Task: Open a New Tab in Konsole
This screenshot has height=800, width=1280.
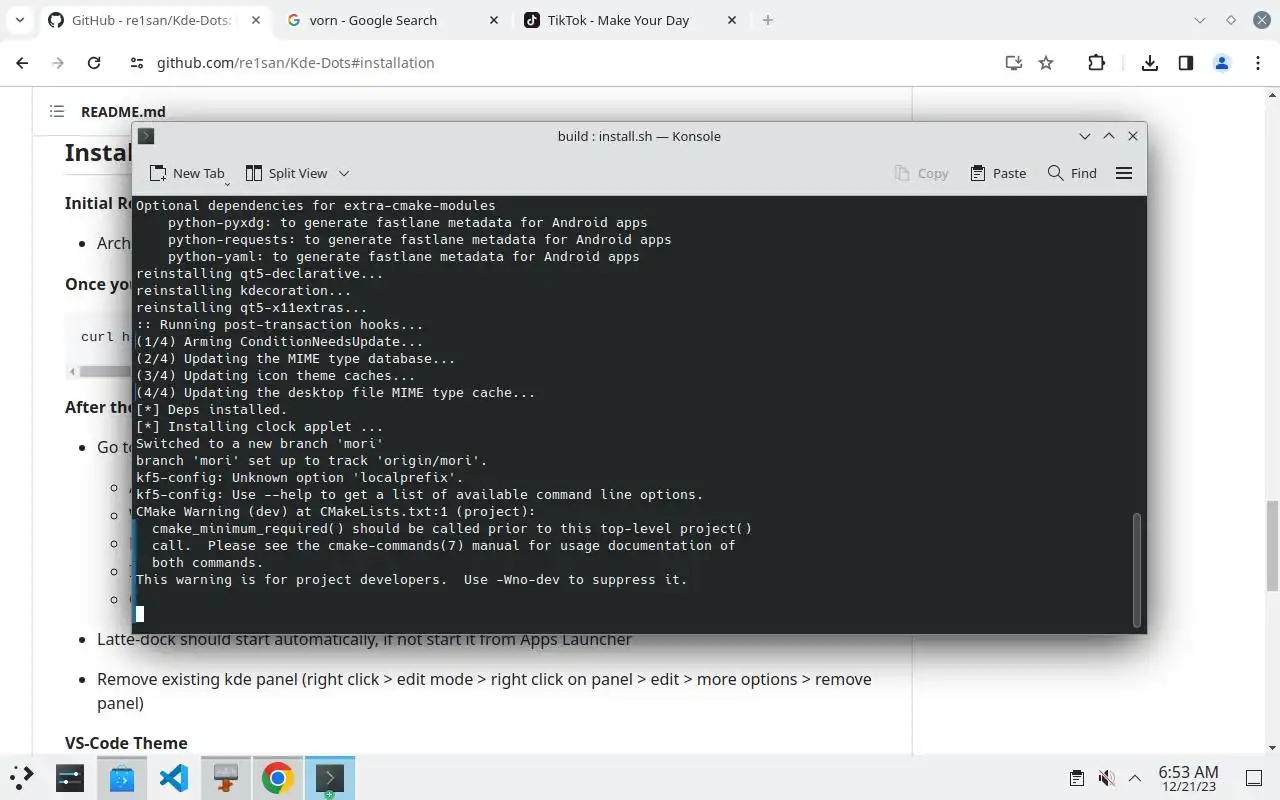Action: (x=187, y=173)
